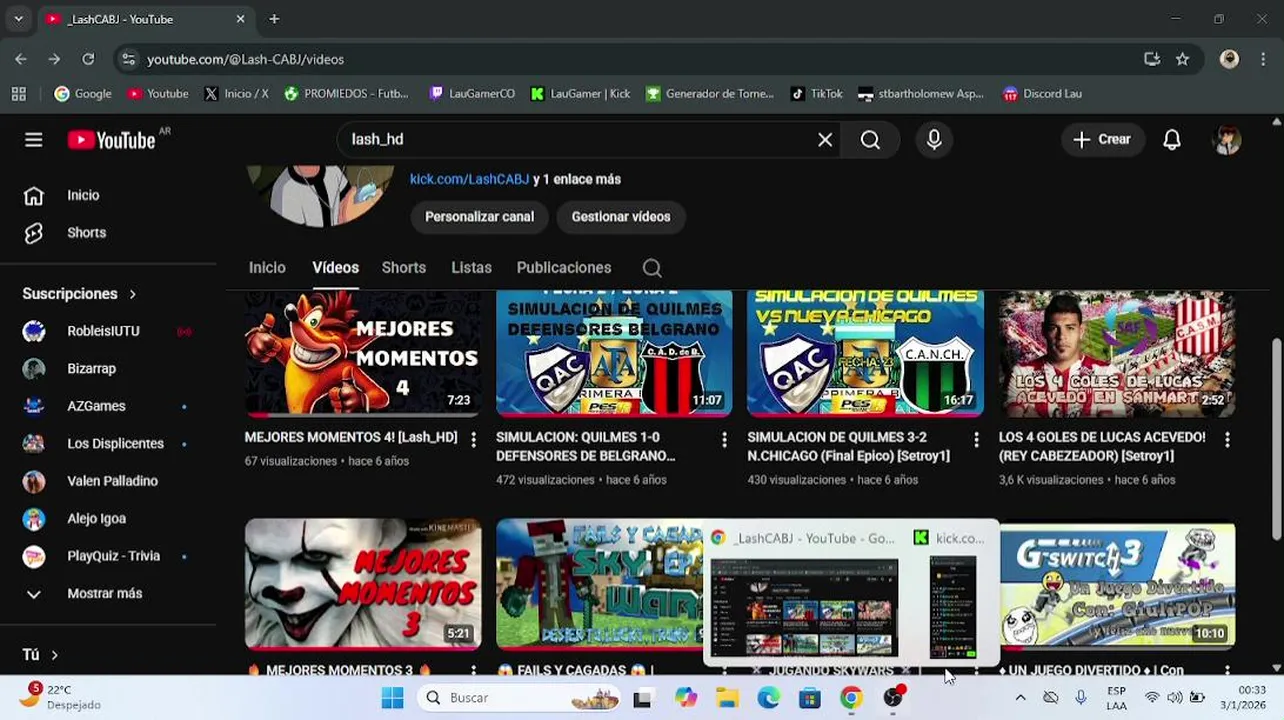Viewport: 1284px width, 720px height.
Task: Select the kick.com window preview thumbnail
Action: [x=952, y=608]
